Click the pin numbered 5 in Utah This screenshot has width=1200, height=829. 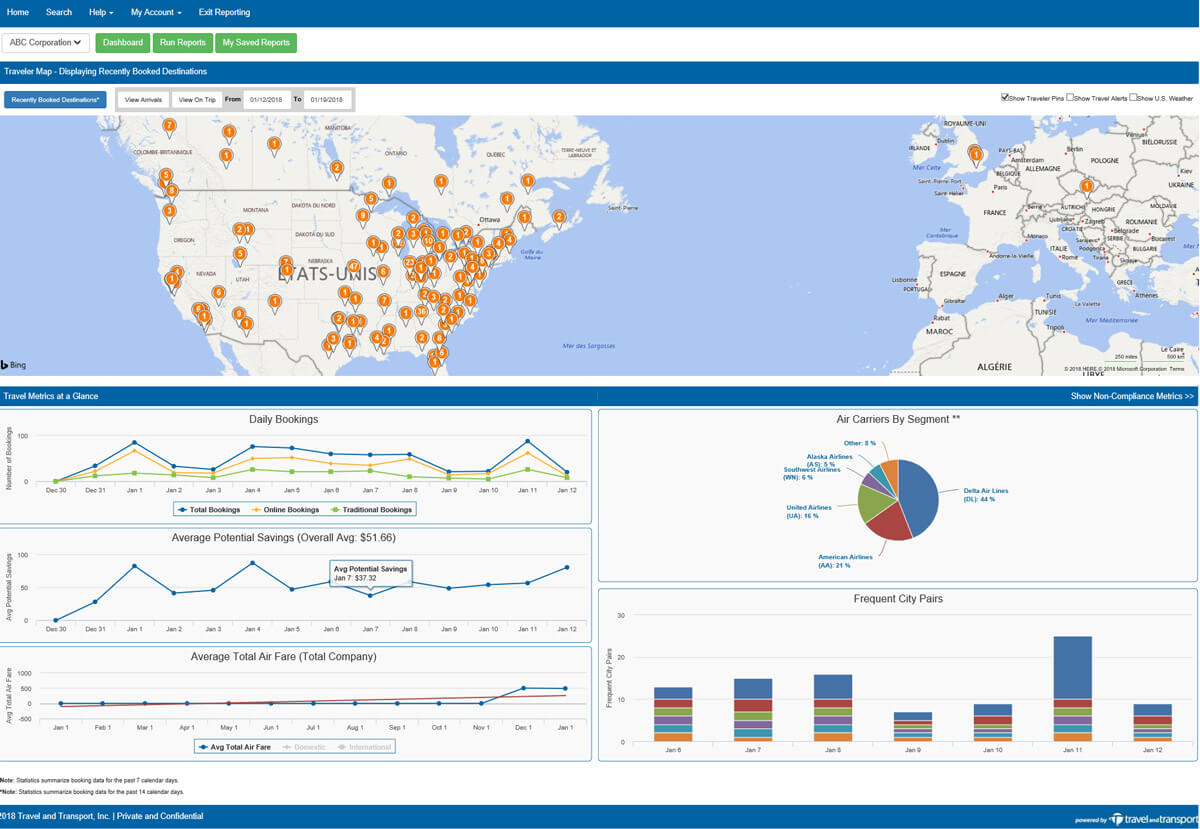[x=239, y=254]
